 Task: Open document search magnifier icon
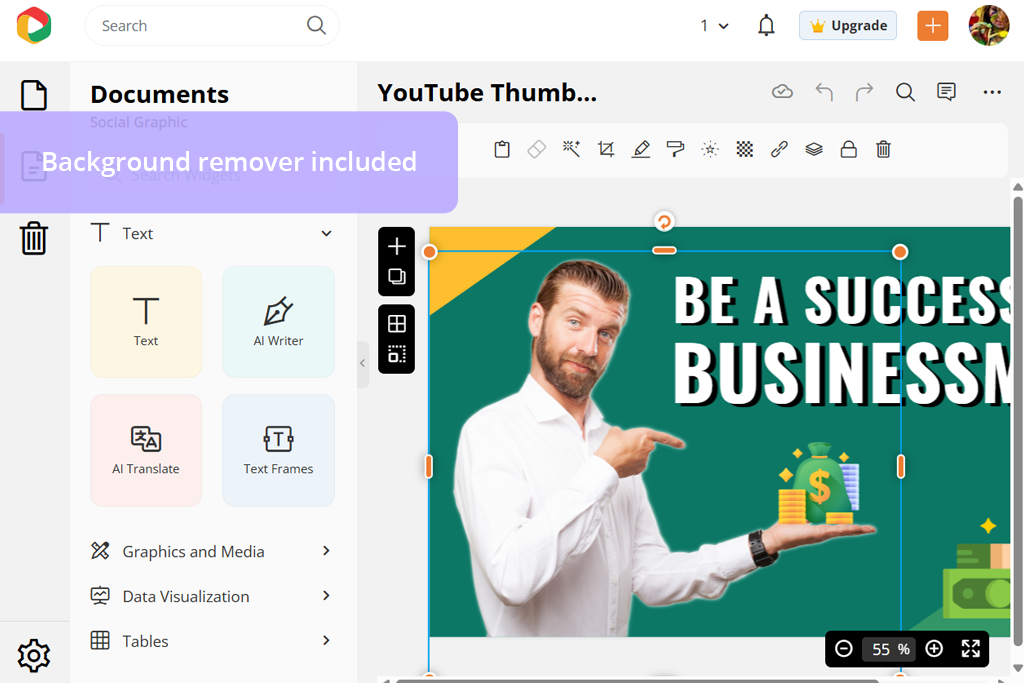[x=905, y=92]
